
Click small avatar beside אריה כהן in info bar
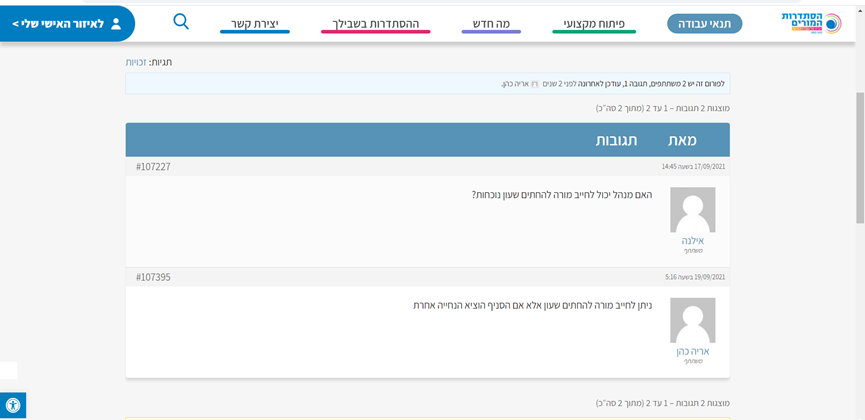534,84
